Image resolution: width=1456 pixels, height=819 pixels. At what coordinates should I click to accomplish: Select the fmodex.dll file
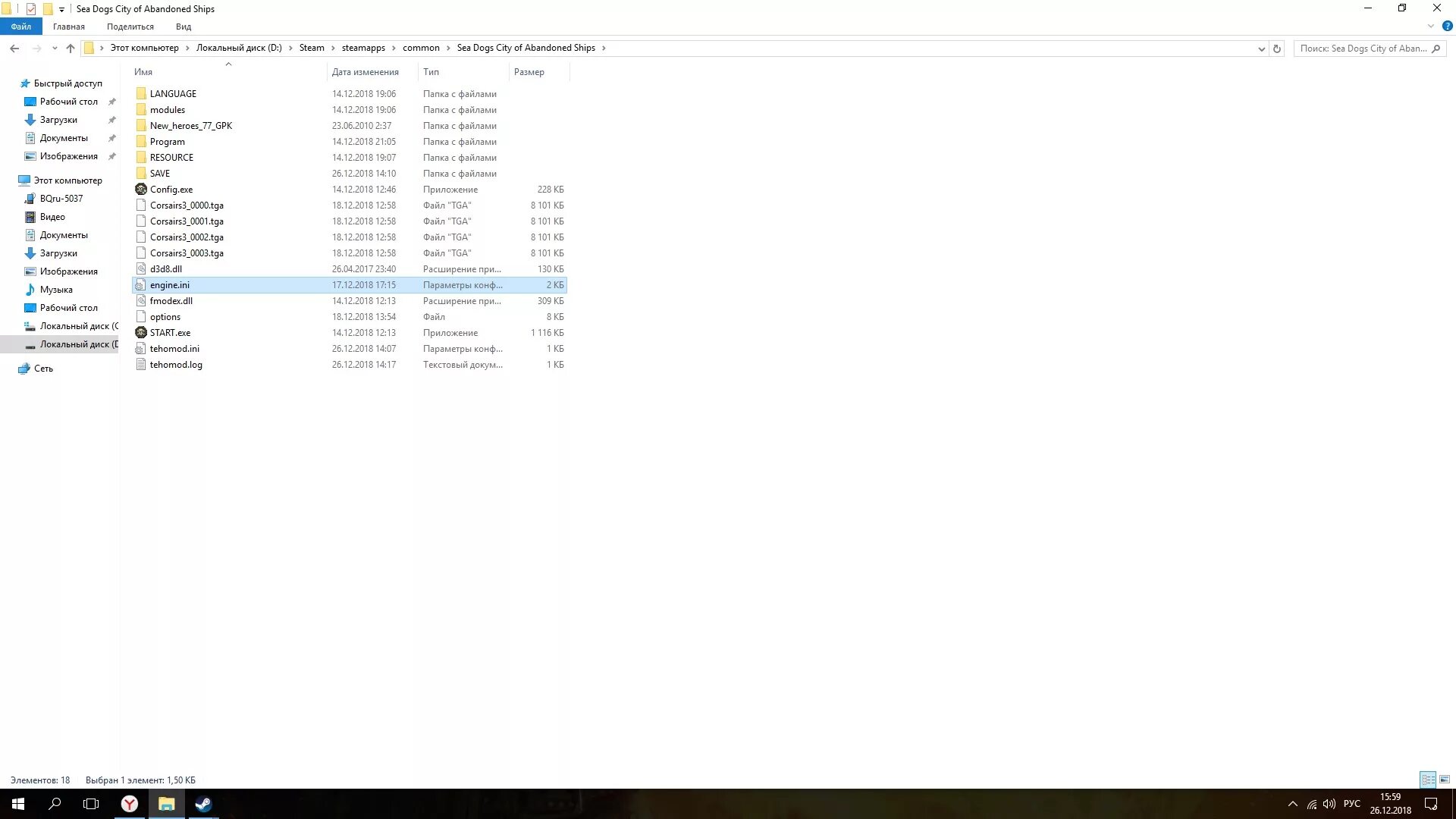[171, 301]
